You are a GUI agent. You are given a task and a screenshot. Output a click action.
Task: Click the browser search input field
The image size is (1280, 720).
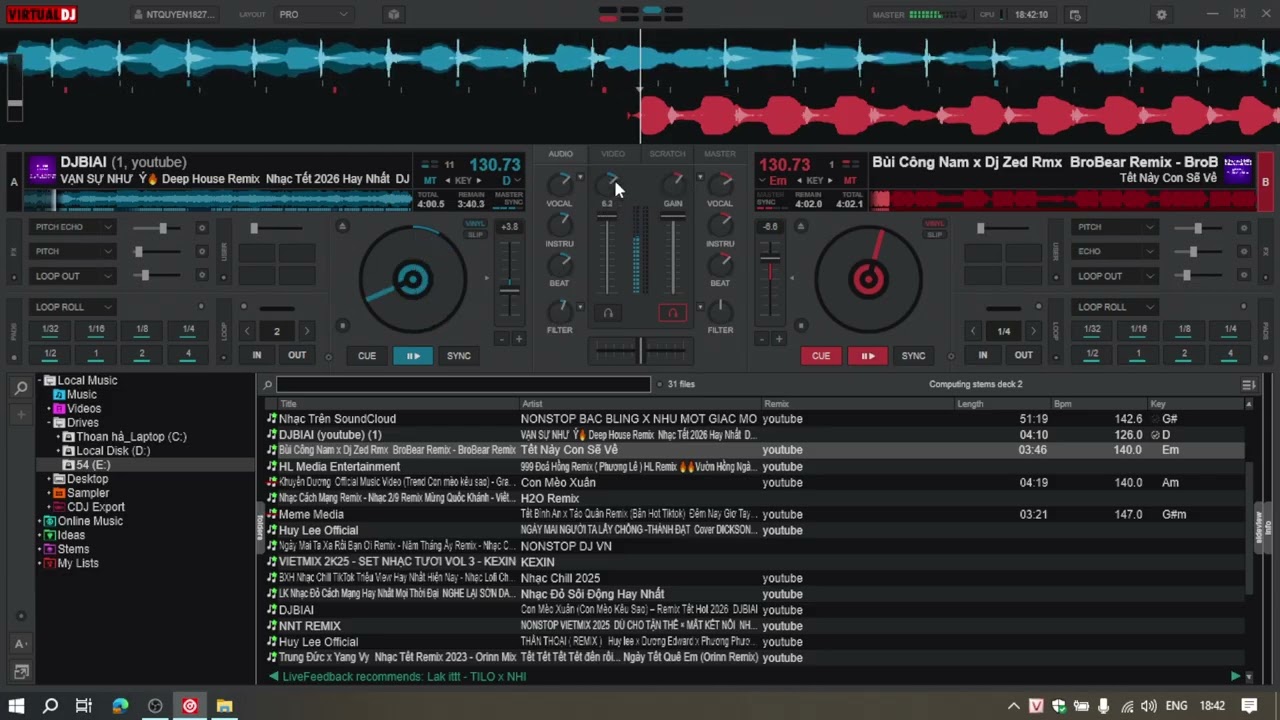coord(464,385)
